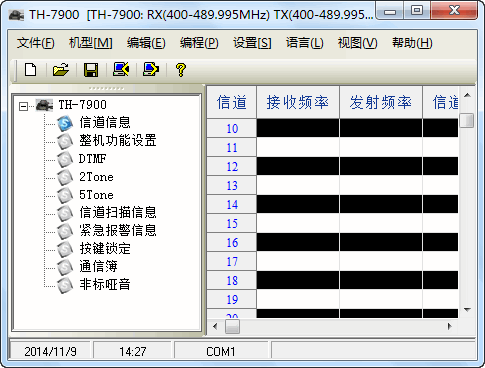
Task: Click the 发射频率 column header
Action: (x=381, y=102)
